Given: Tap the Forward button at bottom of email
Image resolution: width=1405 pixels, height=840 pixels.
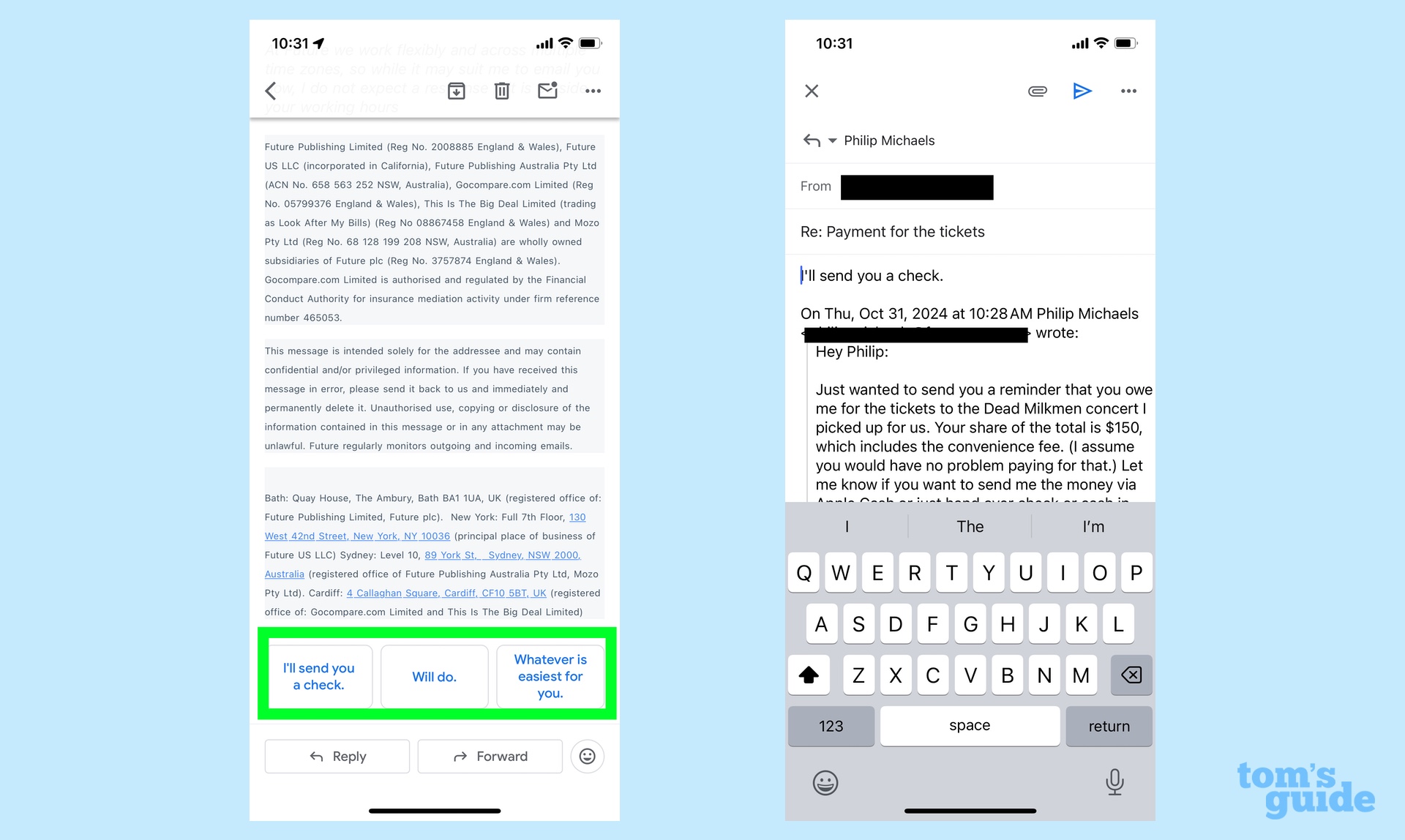Looking at the screenshot, I should point(490,755).
